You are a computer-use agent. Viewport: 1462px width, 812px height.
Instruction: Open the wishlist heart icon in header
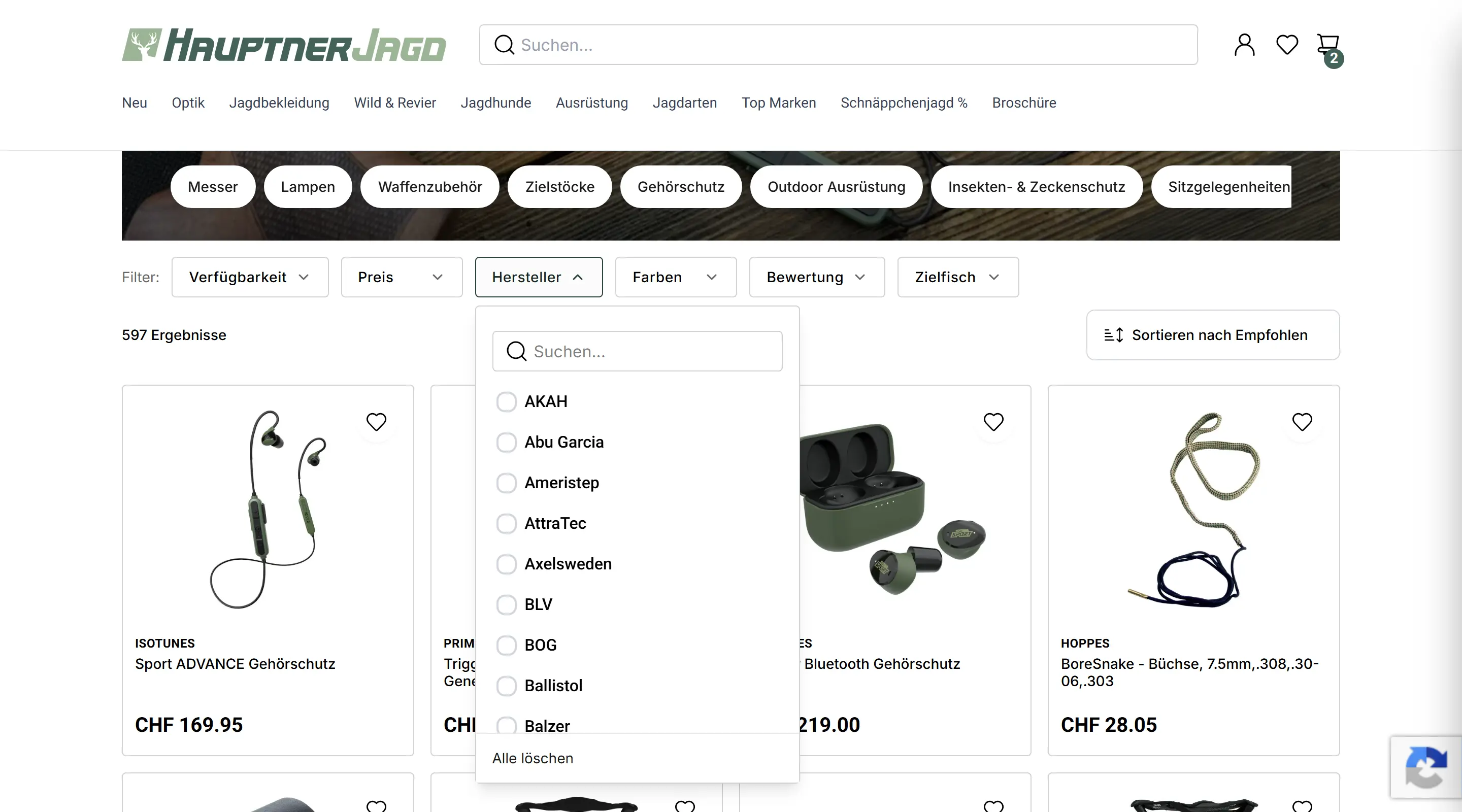click(x=1287, y=44)
